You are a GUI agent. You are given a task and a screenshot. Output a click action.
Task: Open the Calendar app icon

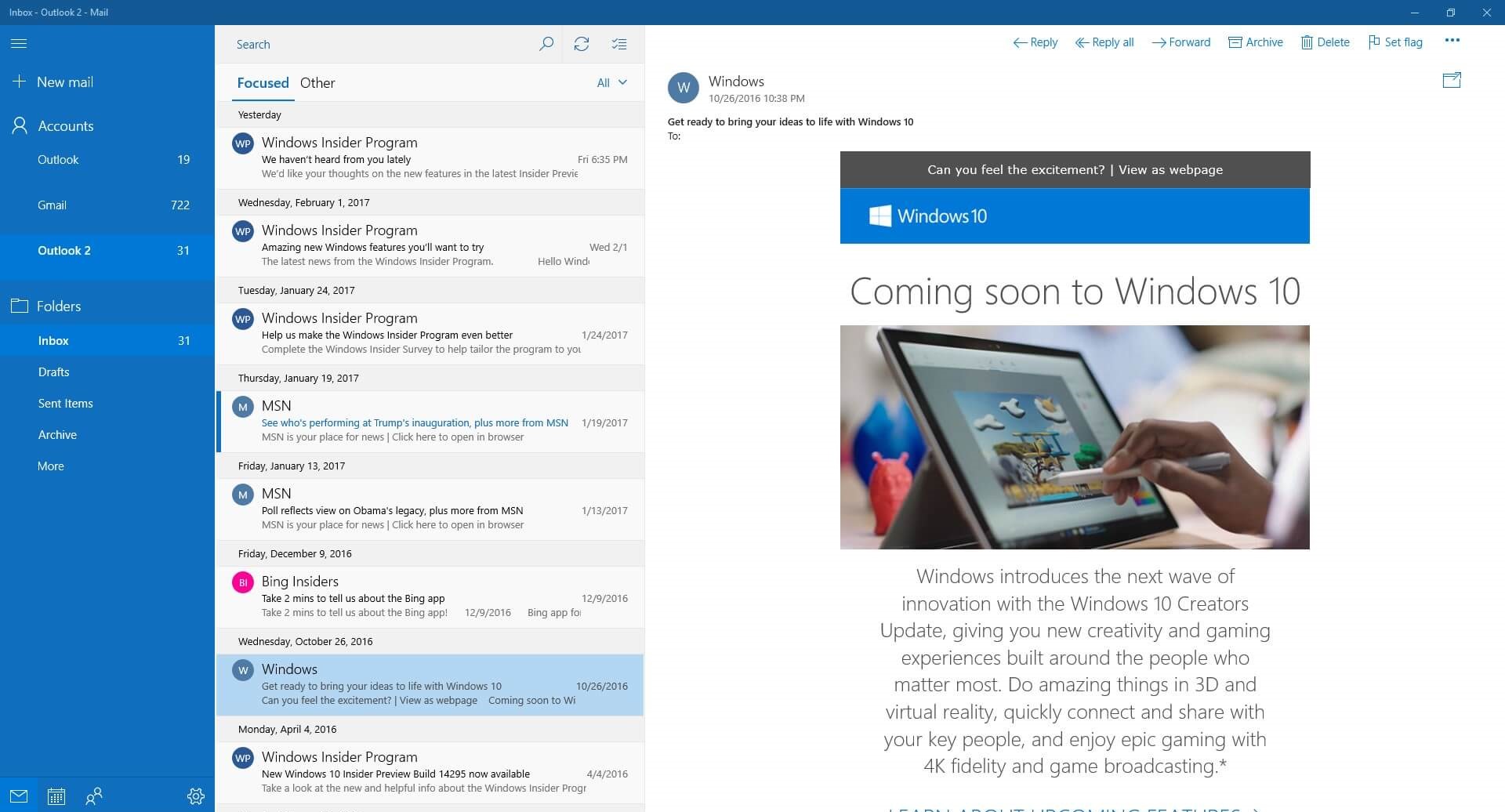pyautogui.click(x=56, y=796)
